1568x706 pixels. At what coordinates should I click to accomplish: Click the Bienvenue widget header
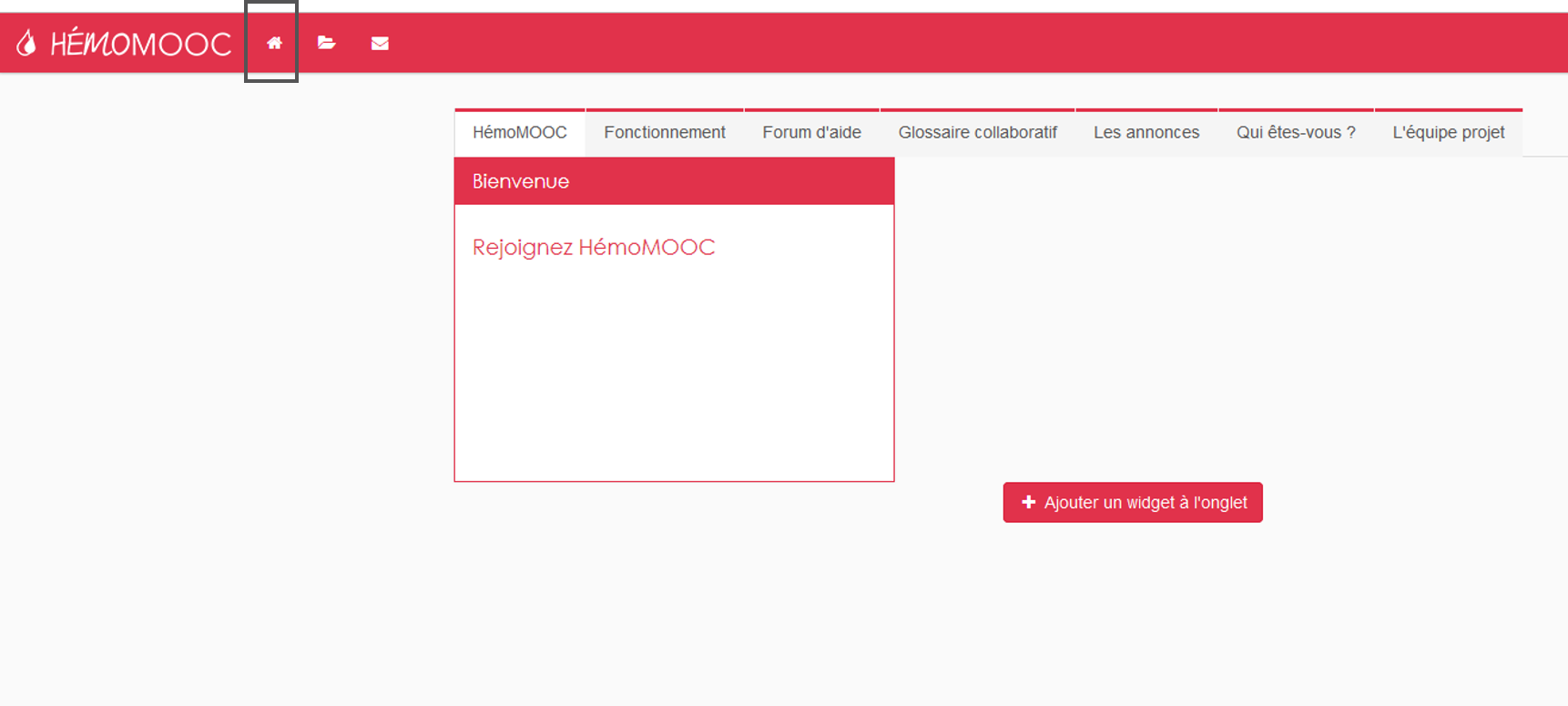(x=674, y=181)
